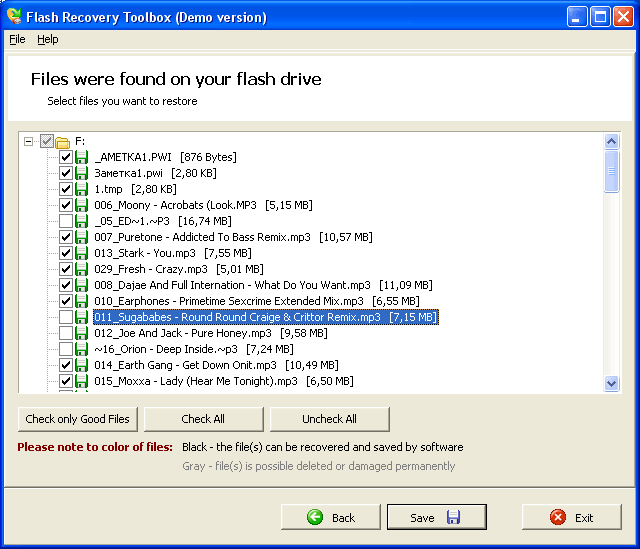The width and height of the screenshot is (640, 549).
Task: Select 029_Fresh - Crazy.mp3 row
Action: click(x=179, y=269)
